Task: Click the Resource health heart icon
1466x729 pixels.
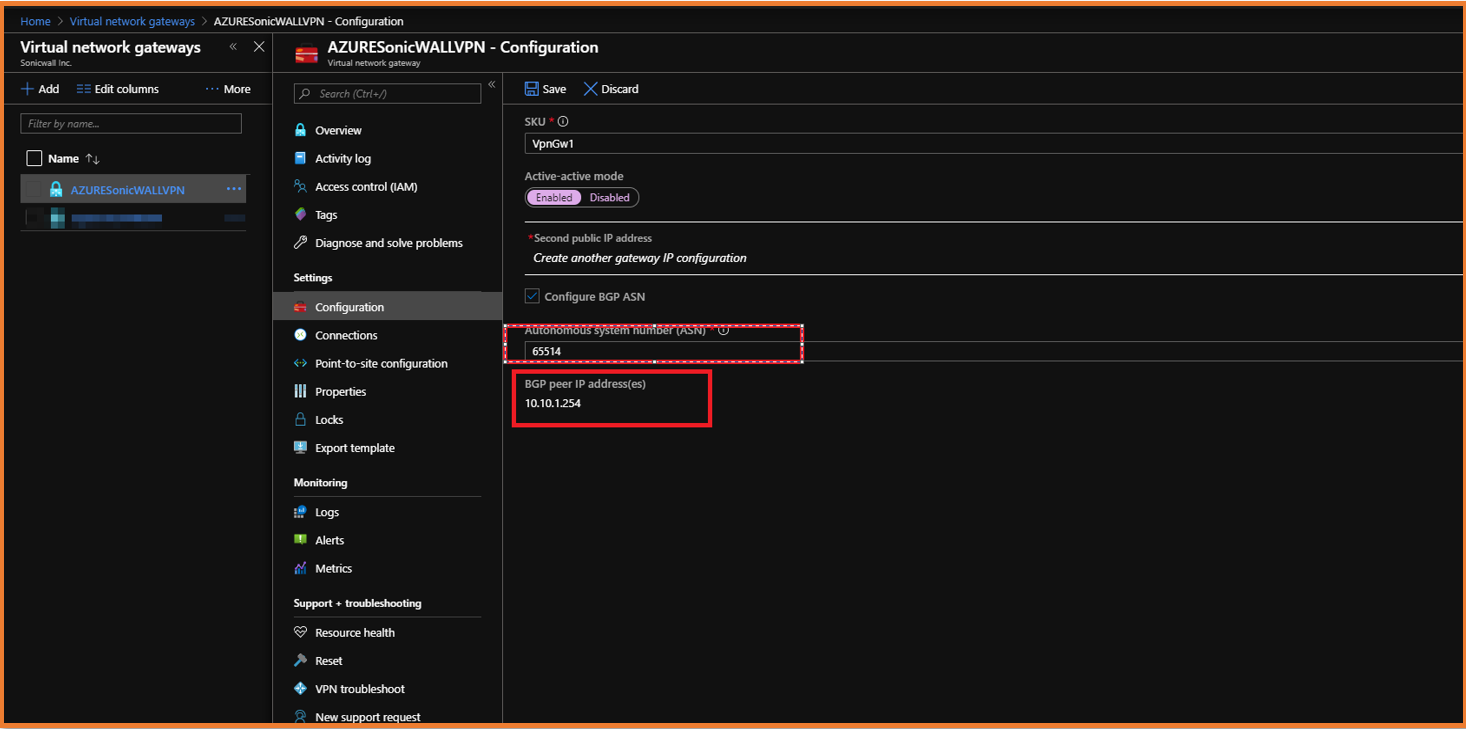Action: pos(300,632)
